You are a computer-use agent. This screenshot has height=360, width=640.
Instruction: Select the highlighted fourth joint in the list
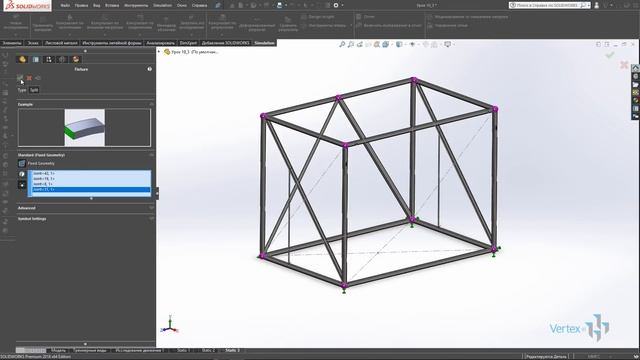(x=91, y=189)
